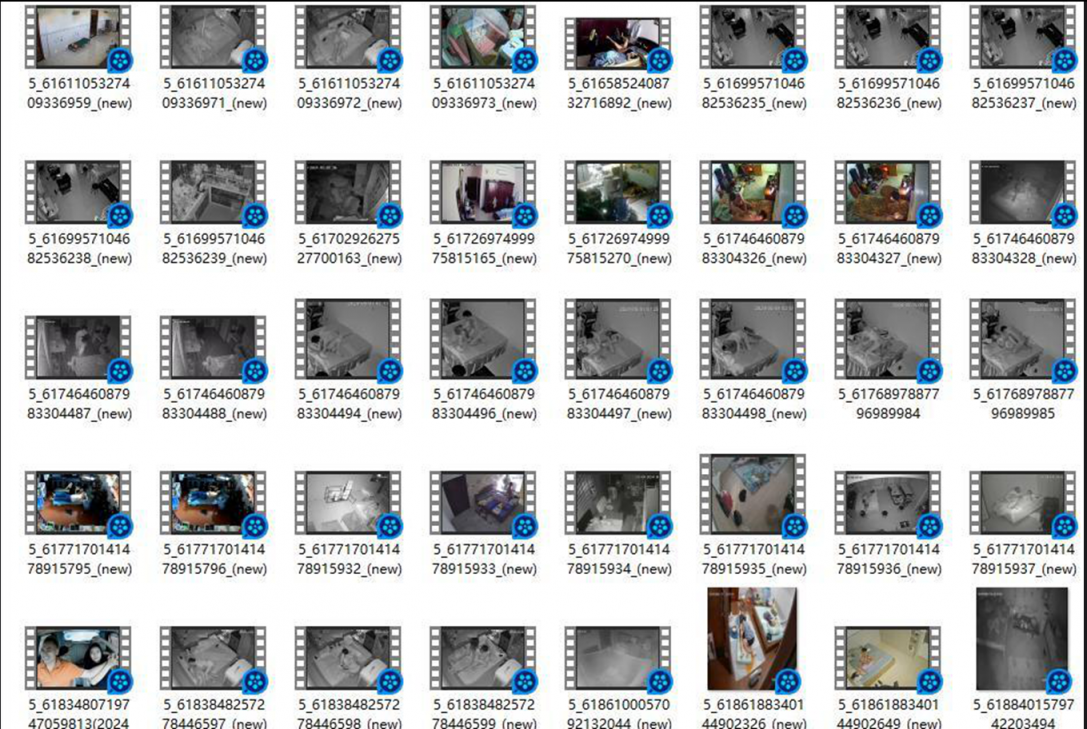Select video thumbnail ending in 78915935
The width and height of the screenshot is (1087, 729).
coord(753,495)
